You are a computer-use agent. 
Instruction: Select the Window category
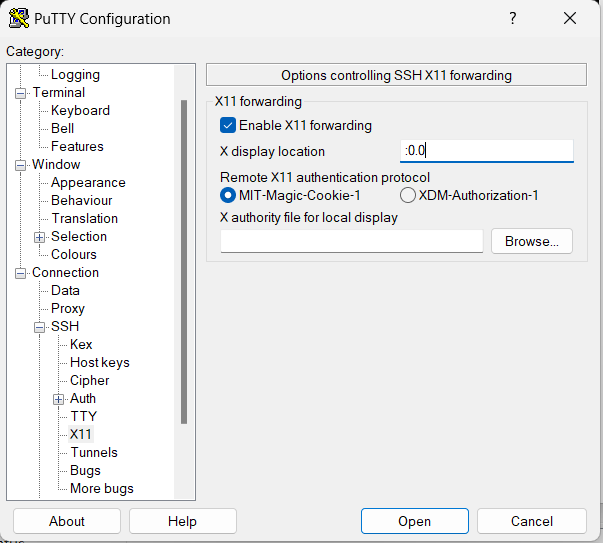point(56,165)
